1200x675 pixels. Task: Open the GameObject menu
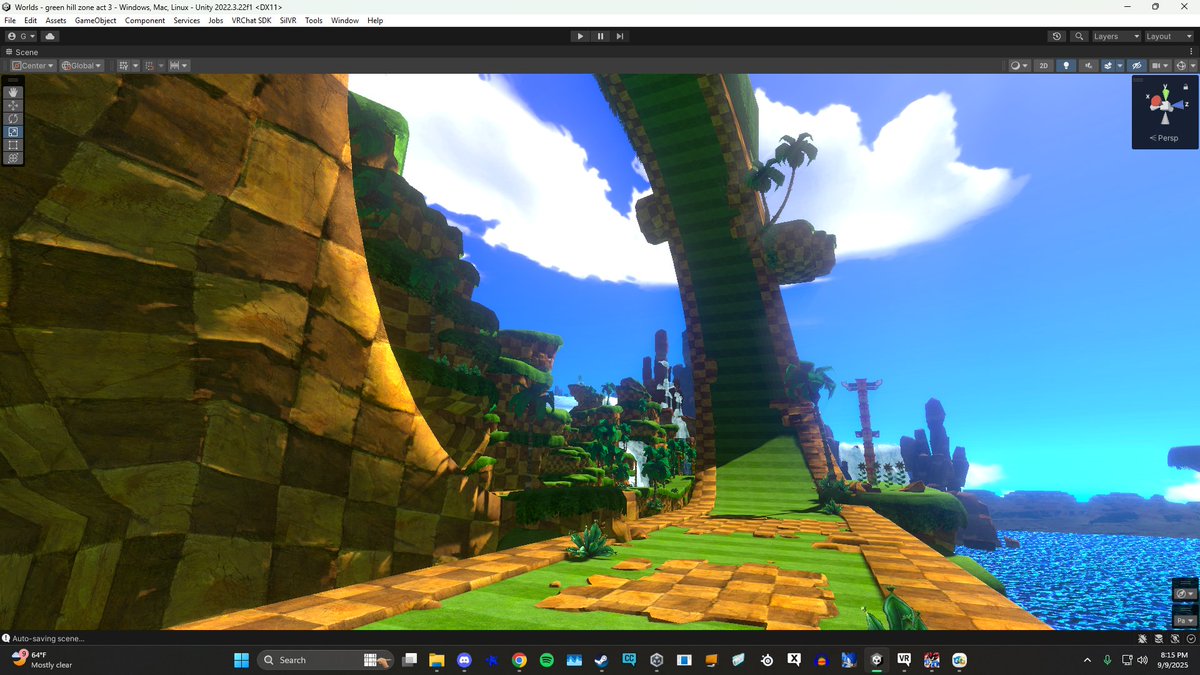(x=95, y=20)
